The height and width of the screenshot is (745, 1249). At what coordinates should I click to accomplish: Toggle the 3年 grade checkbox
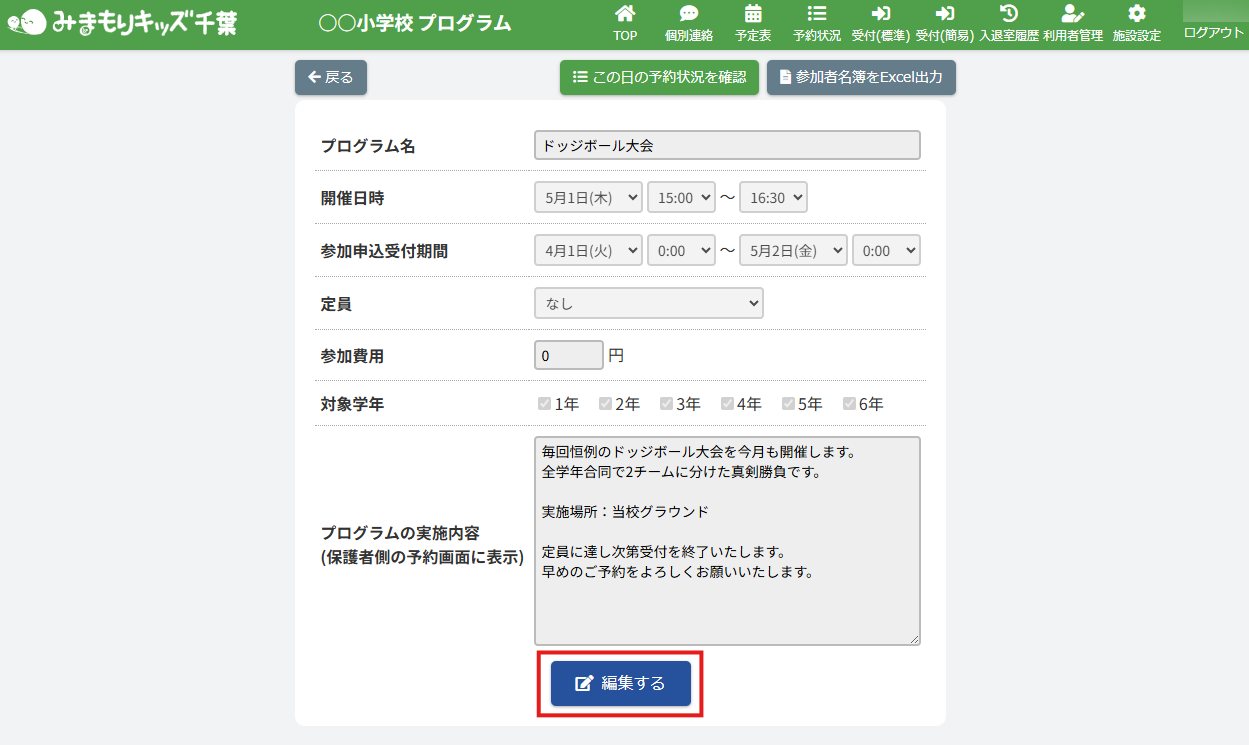[666, 404]
